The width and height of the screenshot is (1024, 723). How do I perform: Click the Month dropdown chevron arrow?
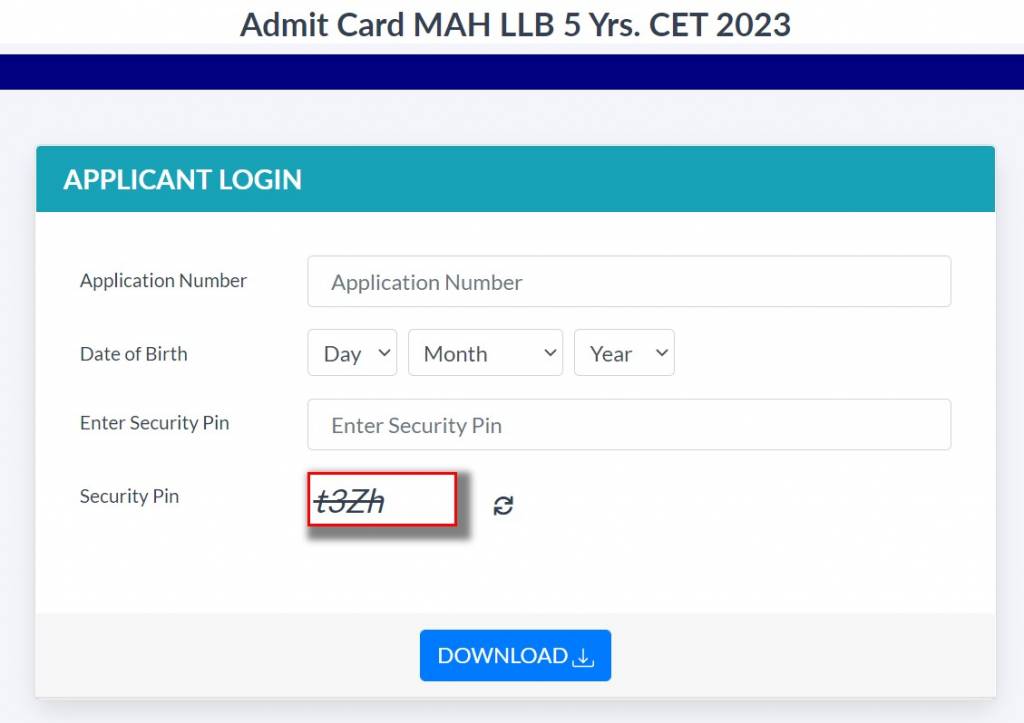549,353
